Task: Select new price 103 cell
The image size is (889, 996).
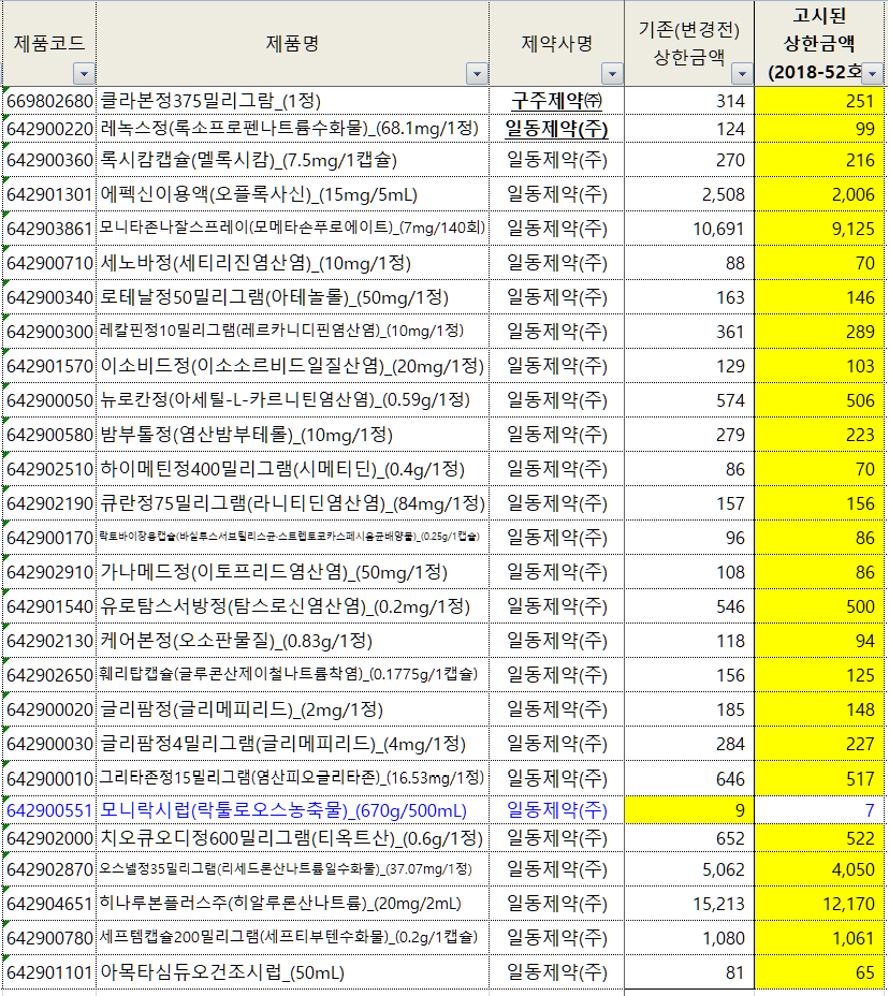Action: click(x=820, y=366)
